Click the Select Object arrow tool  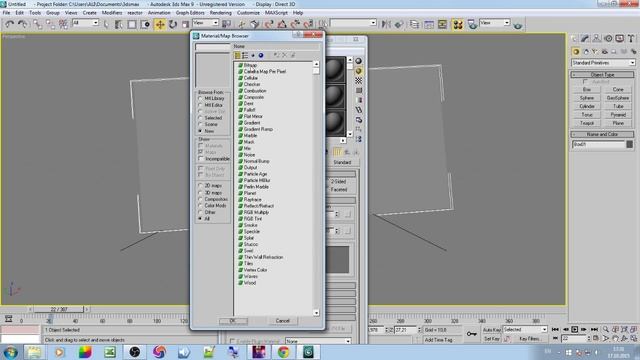pyautogui.click(x=106, y=24)
